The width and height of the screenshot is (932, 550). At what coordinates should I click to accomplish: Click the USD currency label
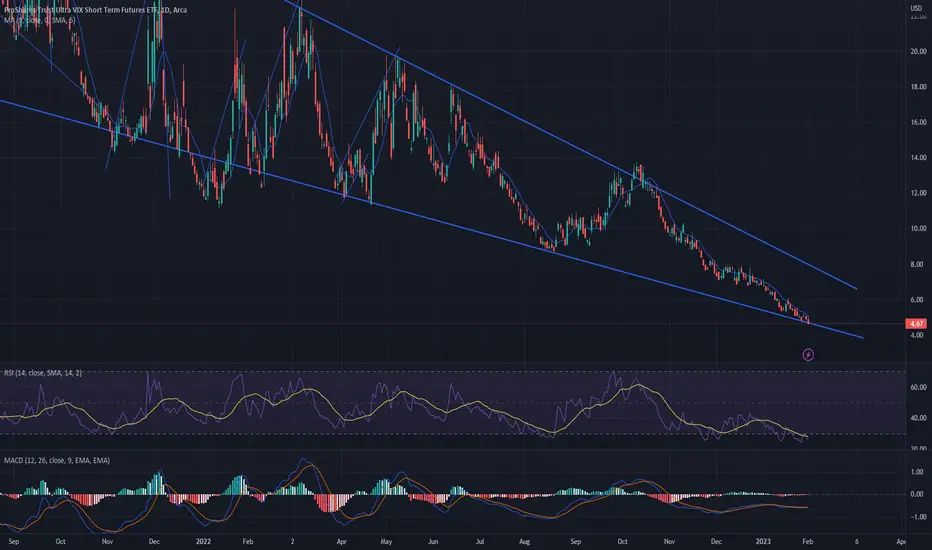point(917,8)
